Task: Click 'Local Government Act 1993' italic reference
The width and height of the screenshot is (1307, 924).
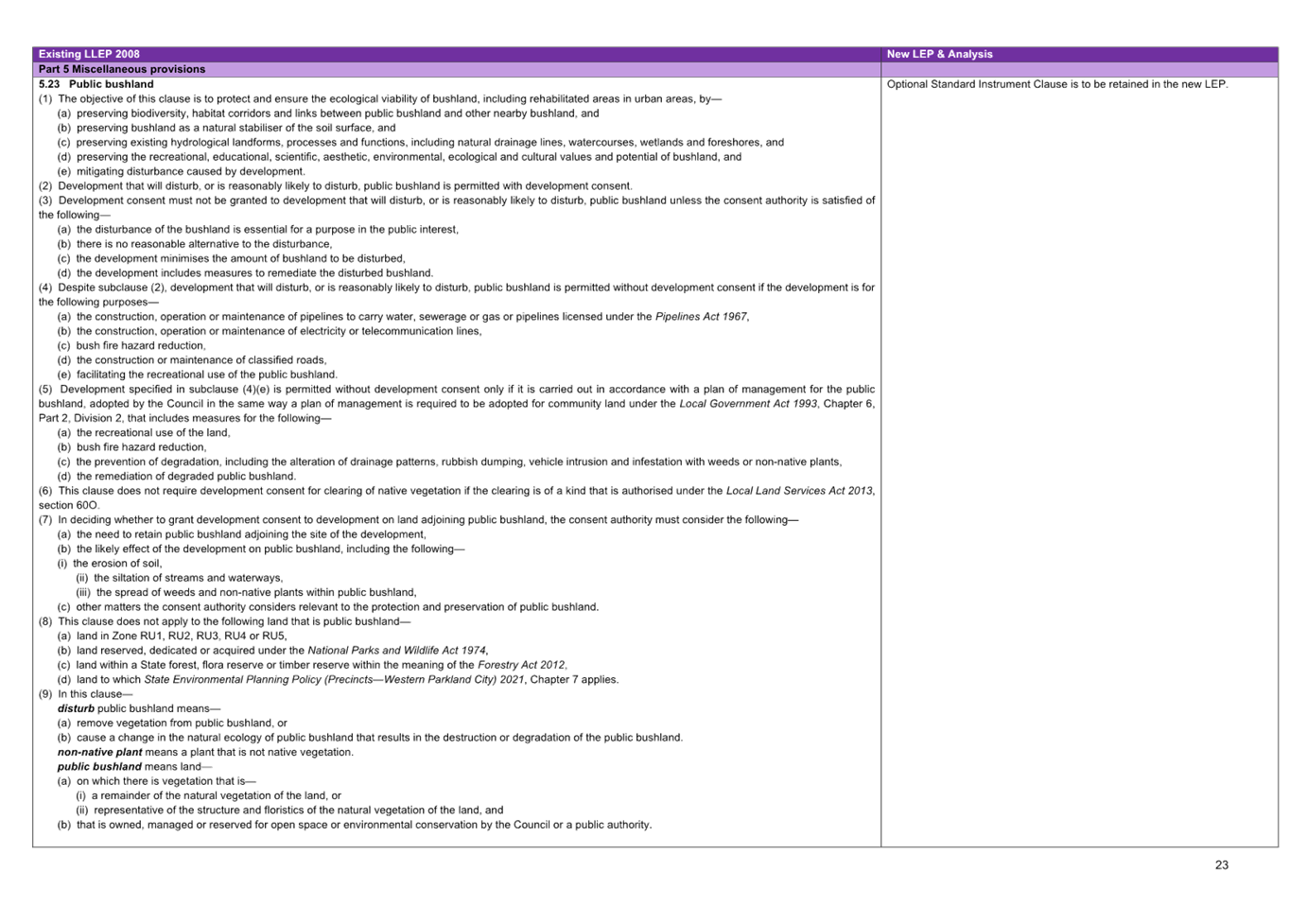Action: click(x=747, y=404)
